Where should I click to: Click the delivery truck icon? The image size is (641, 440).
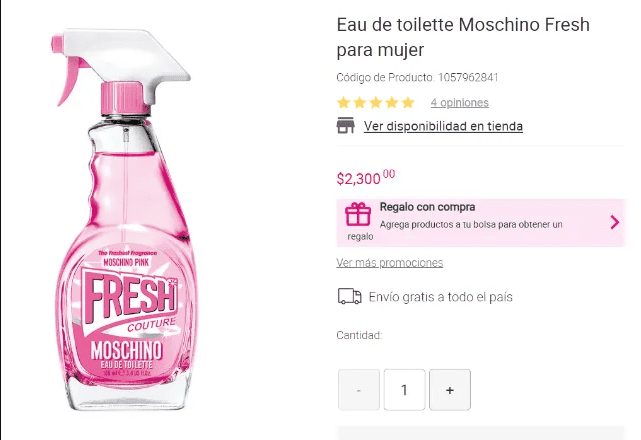click(x=349, y=296)
